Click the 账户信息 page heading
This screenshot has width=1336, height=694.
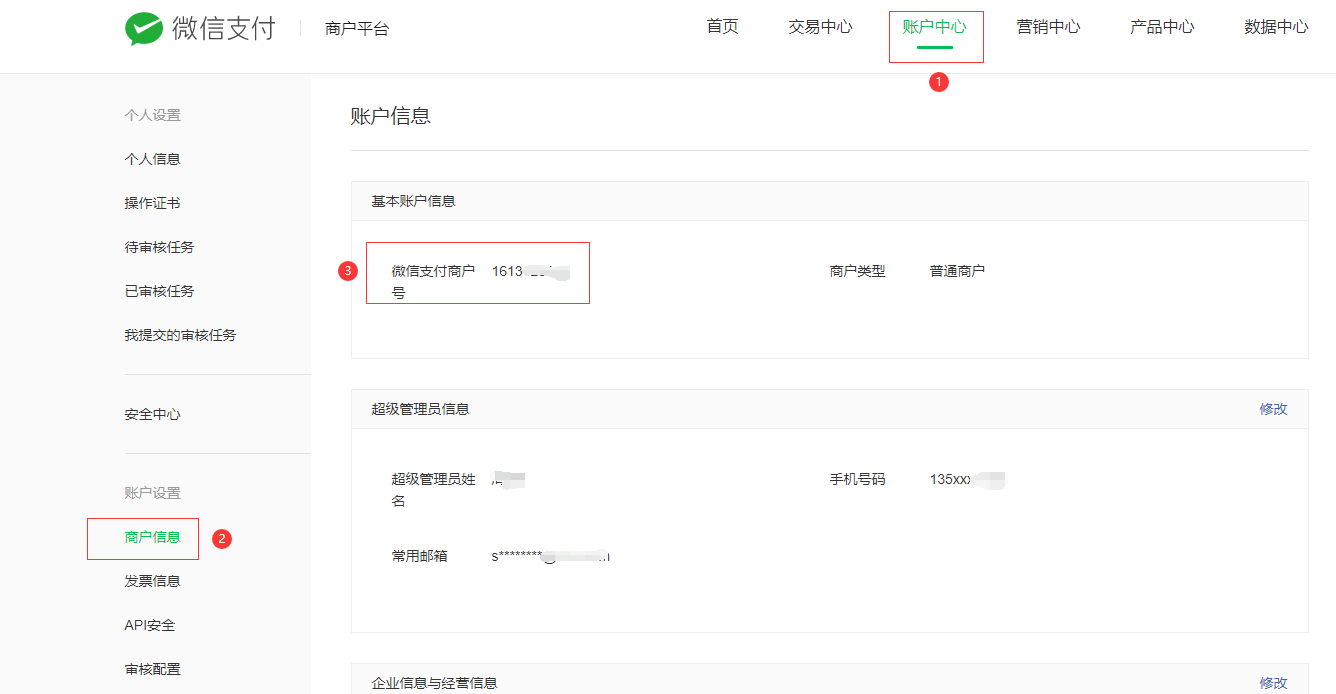point(390,116)
